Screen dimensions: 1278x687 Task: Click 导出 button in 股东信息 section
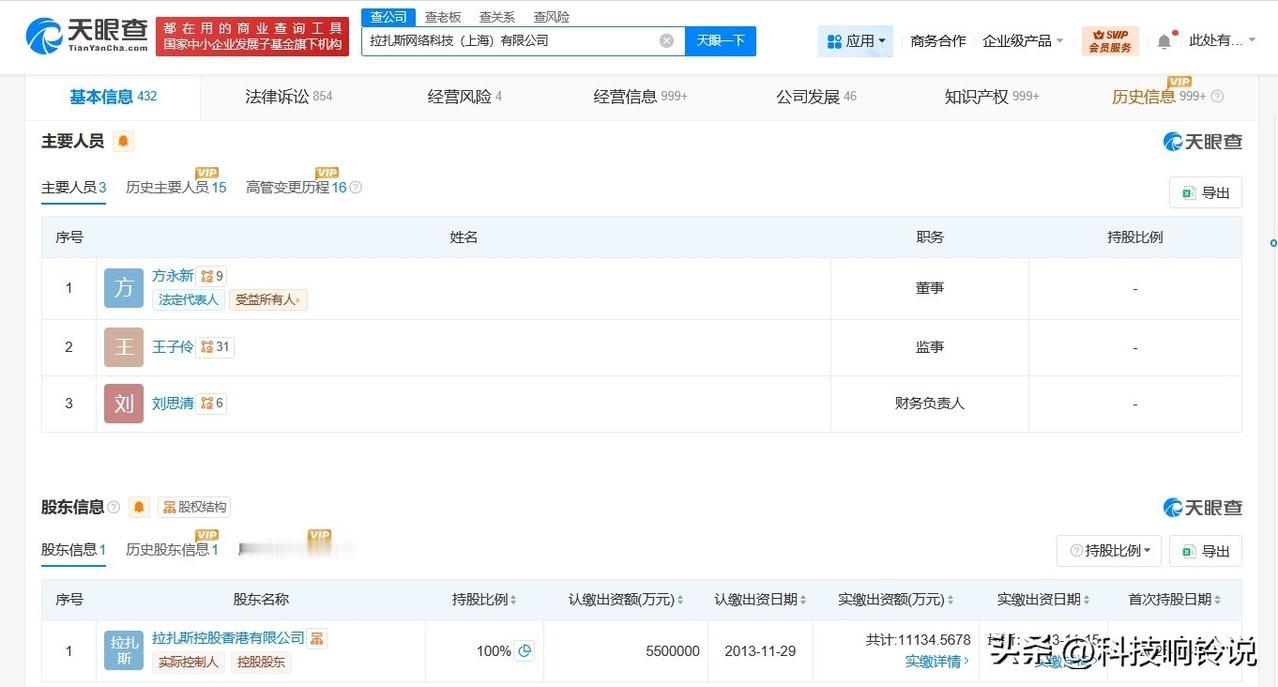tap(1205, 551)
